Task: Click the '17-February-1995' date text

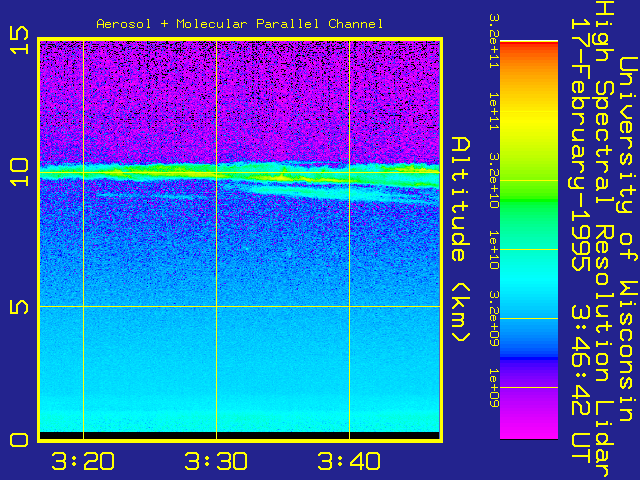Action: (x=580, y=144)
